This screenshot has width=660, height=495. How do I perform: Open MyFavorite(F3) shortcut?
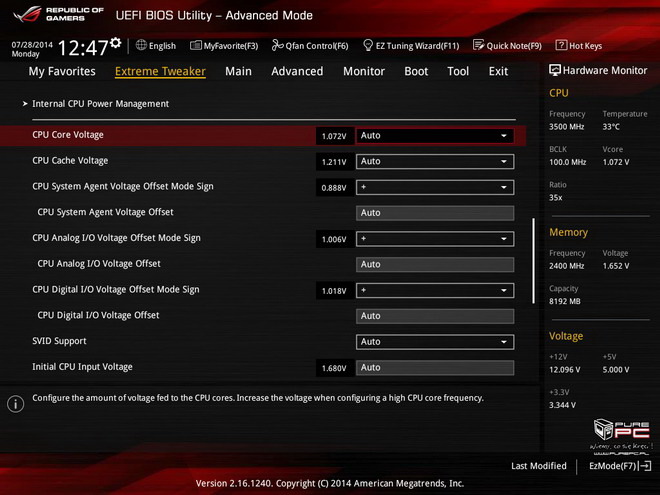[224, 45]
